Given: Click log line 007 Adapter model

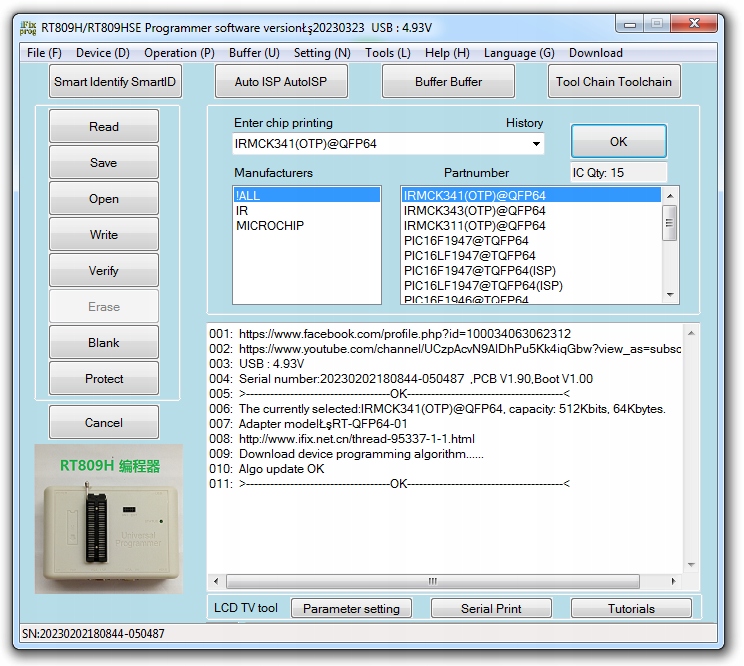Looking at the screenshot, I should click(308, 424).
